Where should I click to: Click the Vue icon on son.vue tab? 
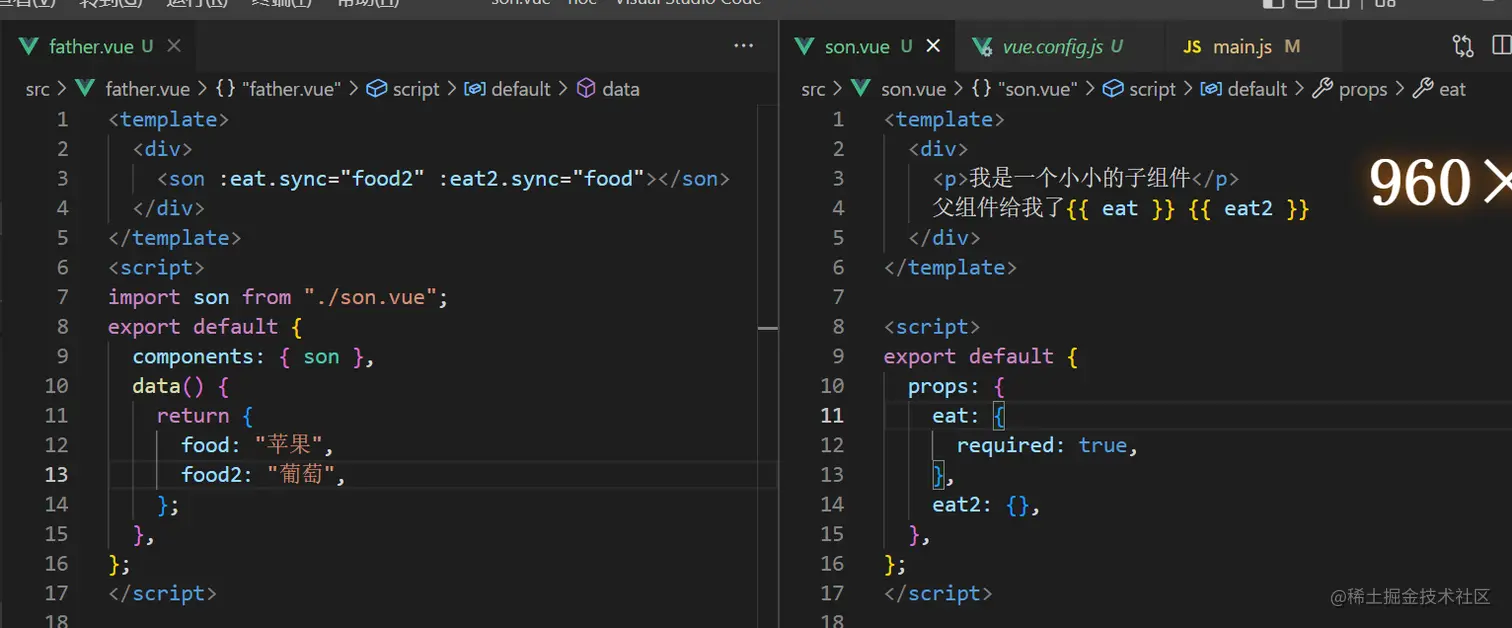[805, 46]
